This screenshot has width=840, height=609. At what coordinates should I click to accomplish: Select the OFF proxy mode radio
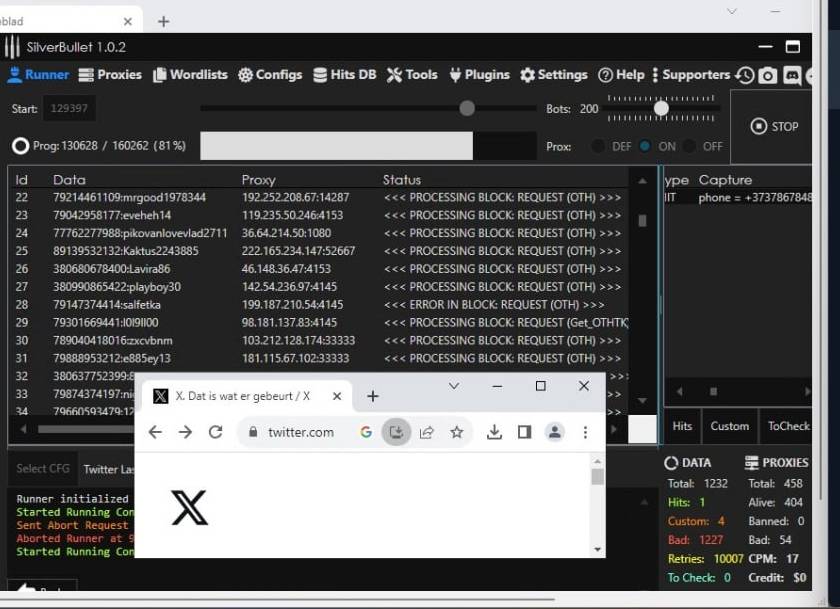689,146
